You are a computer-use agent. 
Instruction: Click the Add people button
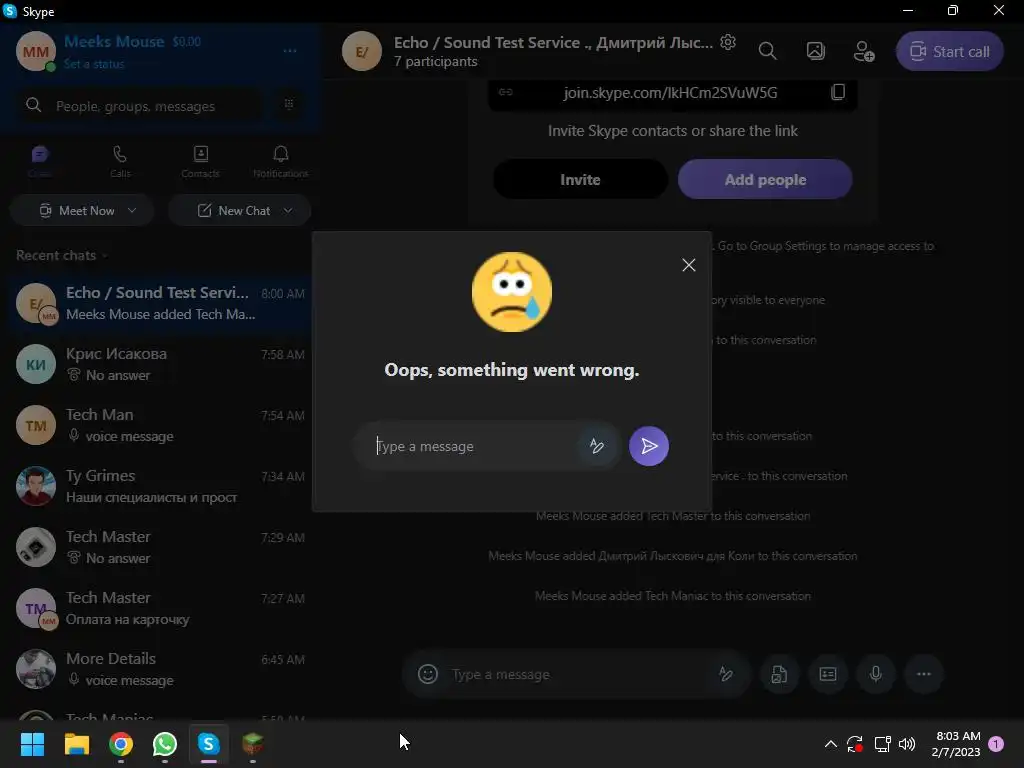coord(765,179)
